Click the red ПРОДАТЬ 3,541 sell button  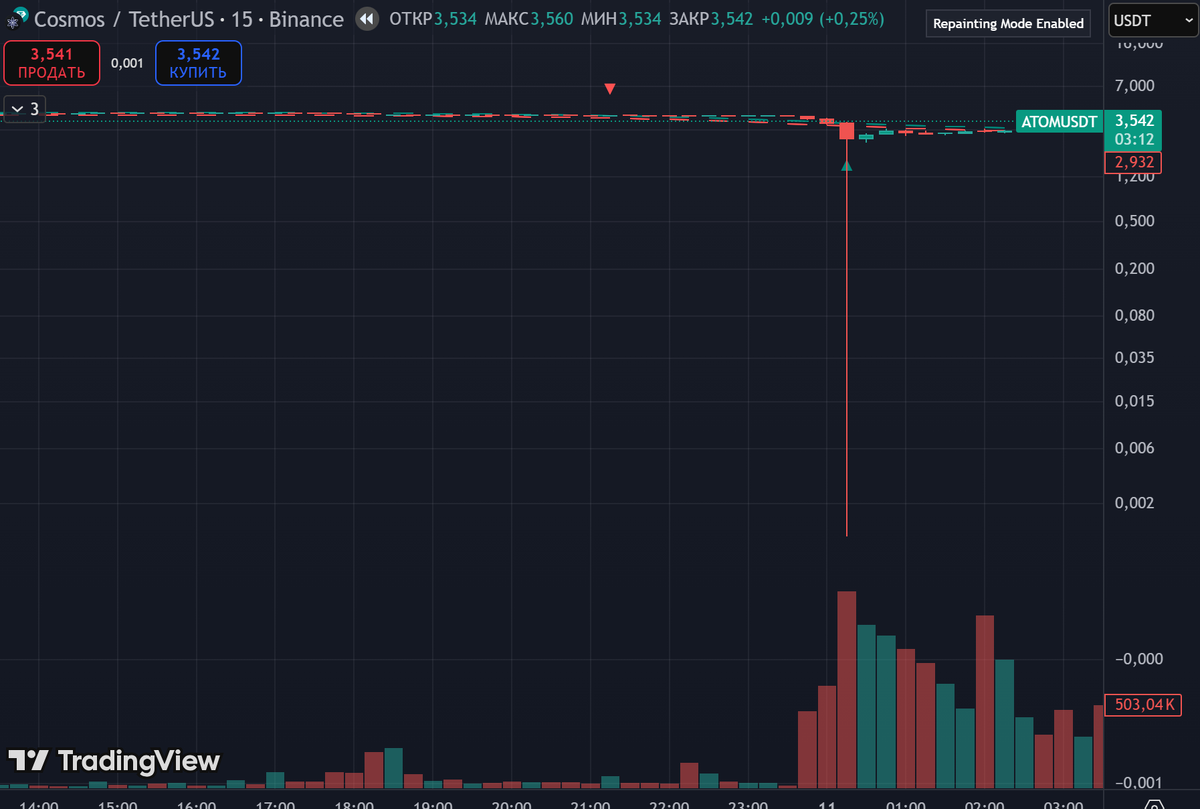pos(51,63)
